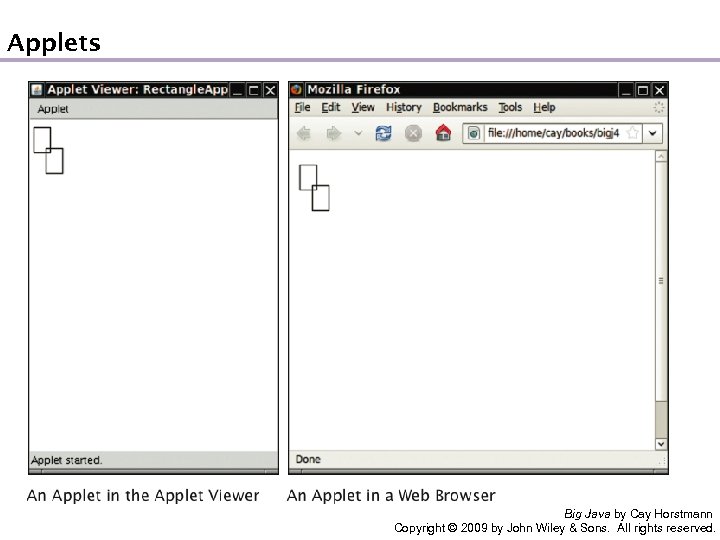Click the Firefox logo icon in title bar
720x540 pixels.
coord(296,90)
